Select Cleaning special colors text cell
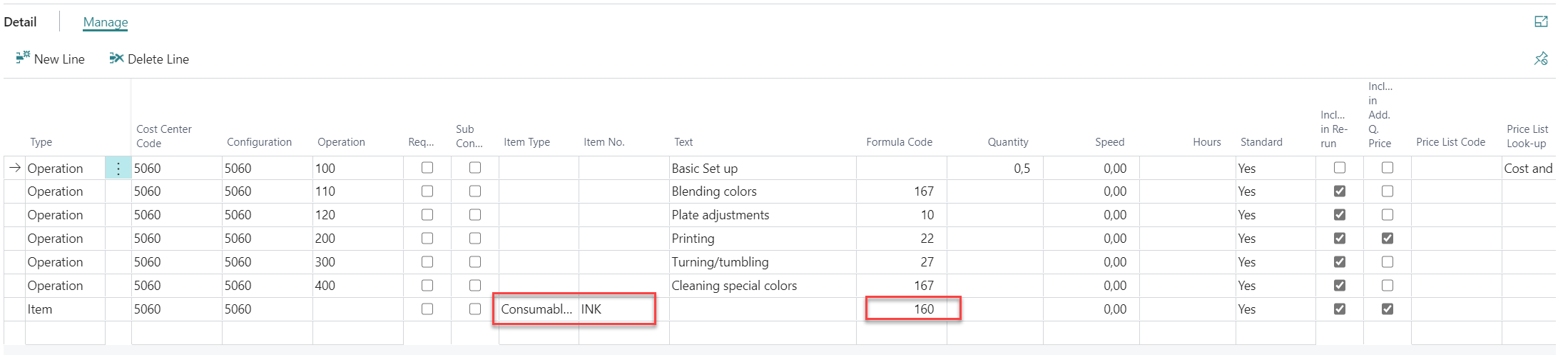Screen dimensions: 1568x355 tap(763, 286)
